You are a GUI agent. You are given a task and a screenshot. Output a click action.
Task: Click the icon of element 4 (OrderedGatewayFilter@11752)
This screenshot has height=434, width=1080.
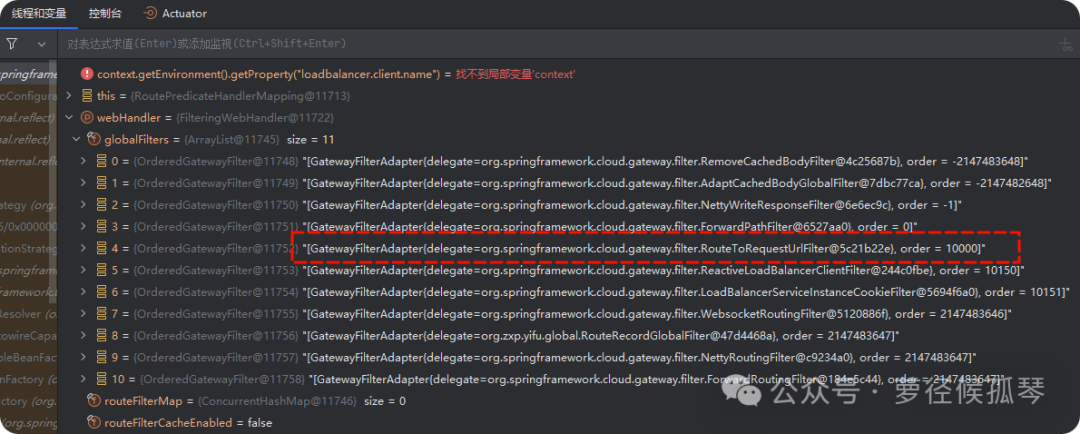pyautogui.click(x=102, y=249)
